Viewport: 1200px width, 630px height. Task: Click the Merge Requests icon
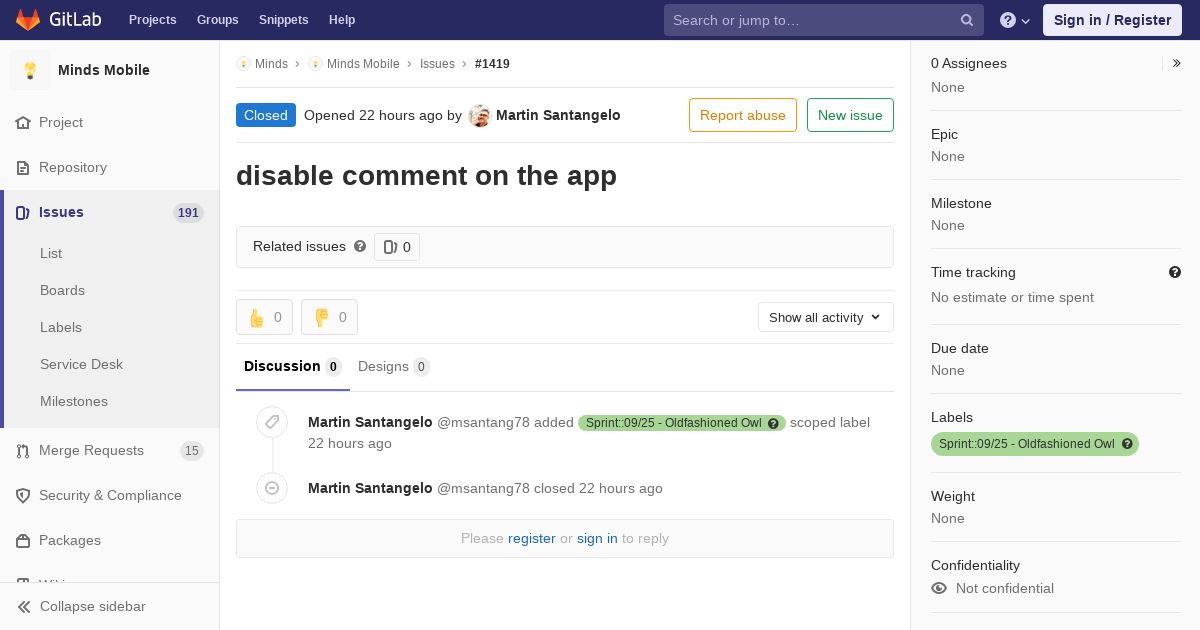23,451
